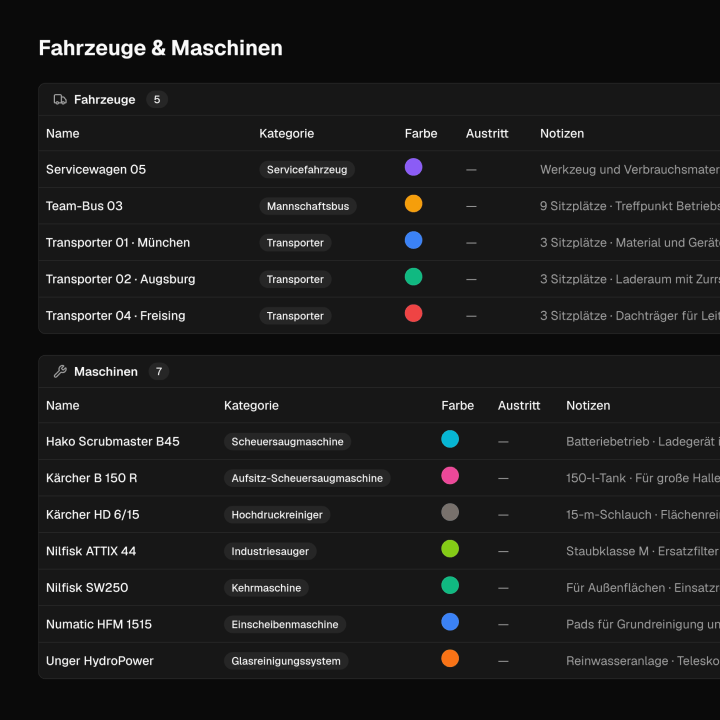Click the Notizen column header in Maschinen table
Viewport: 720px width, 720px height.
[x=588, y=405]
